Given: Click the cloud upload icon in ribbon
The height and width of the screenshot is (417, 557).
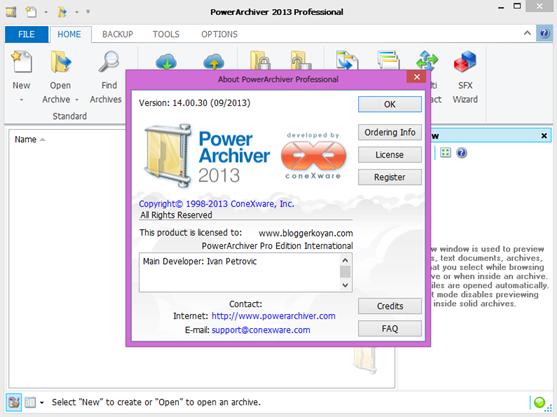Looking at the screenshot, I should (213, 62).
